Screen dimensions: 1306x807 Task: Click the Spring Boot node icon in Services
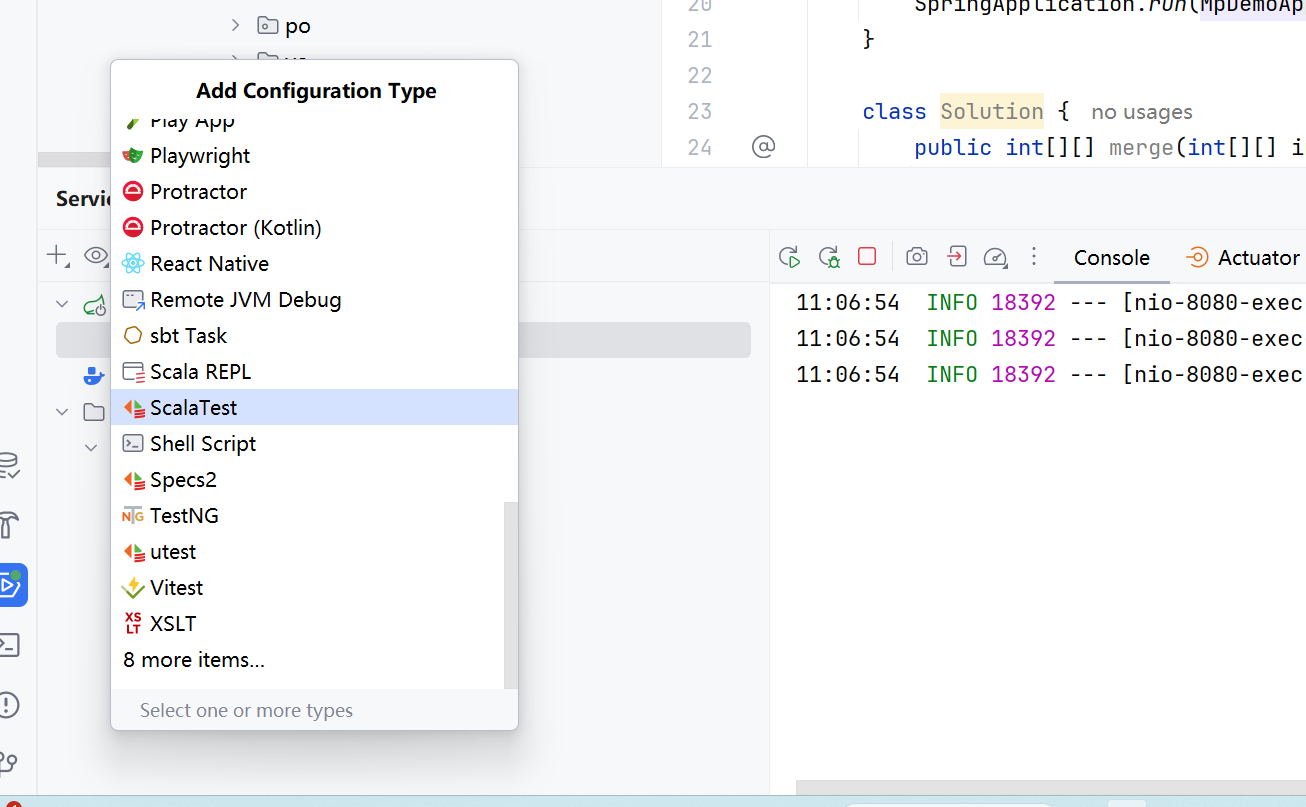pyautogui.click(x=94, y=304)
